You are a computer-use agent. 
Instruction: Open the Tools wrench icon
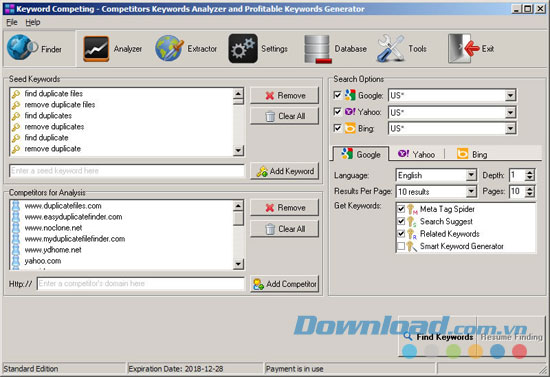390,48
